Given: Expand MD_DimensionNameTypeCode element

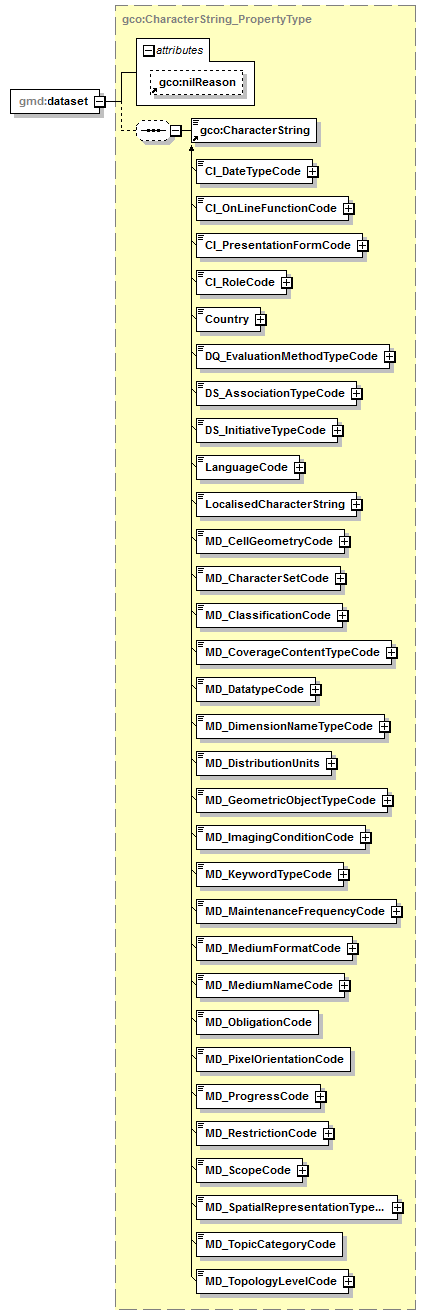Looking at the screenshot, I should point(385,726).
